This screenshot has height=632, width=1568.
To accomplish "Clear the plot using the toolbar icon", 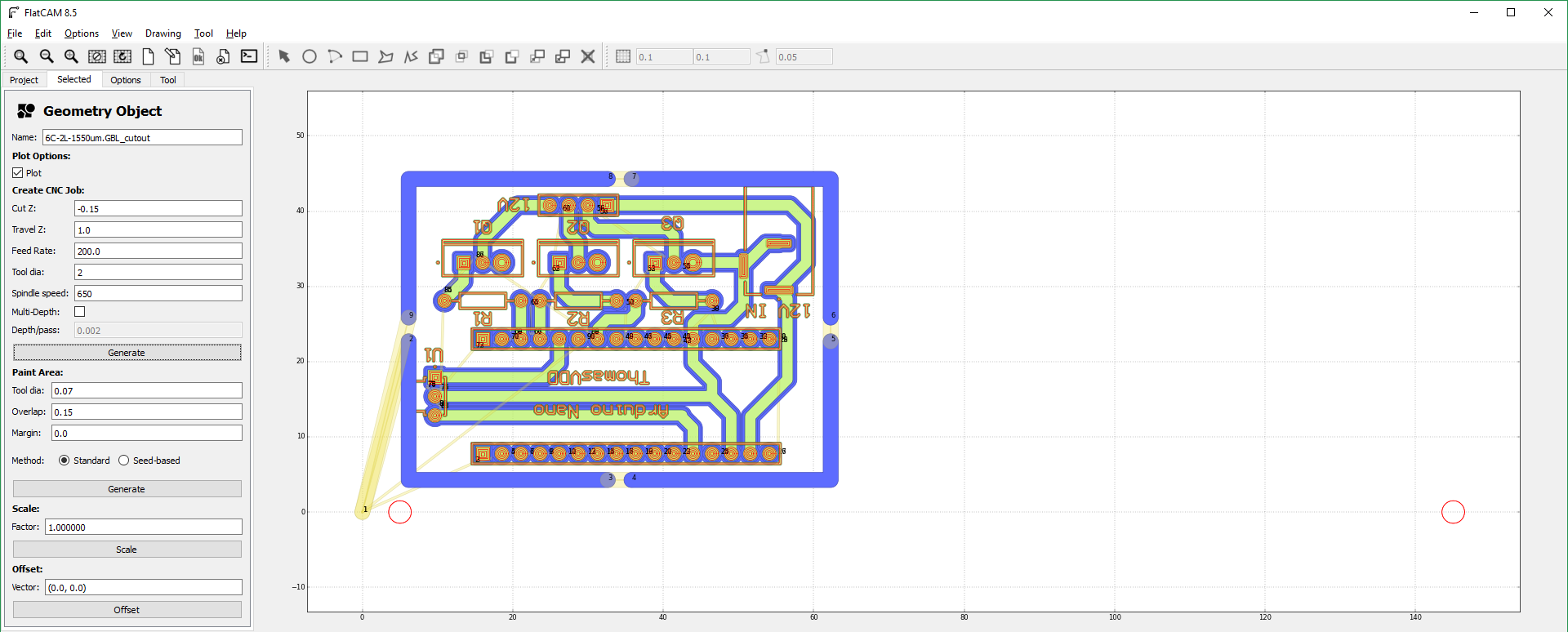I will point(97,56).
